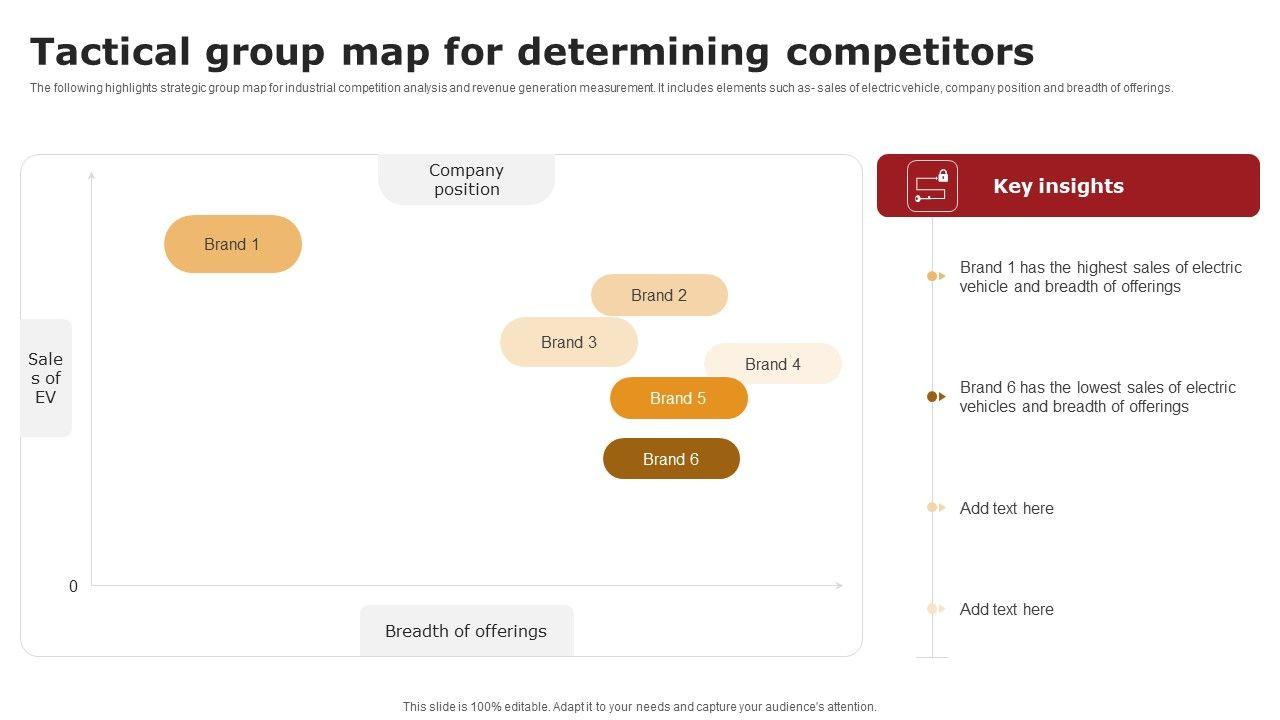The image size is (1280, 720).
Task: Click the dark brown bullet beside the Brand 6 insight
Action: pyautogui.click(x=936, y=397)
